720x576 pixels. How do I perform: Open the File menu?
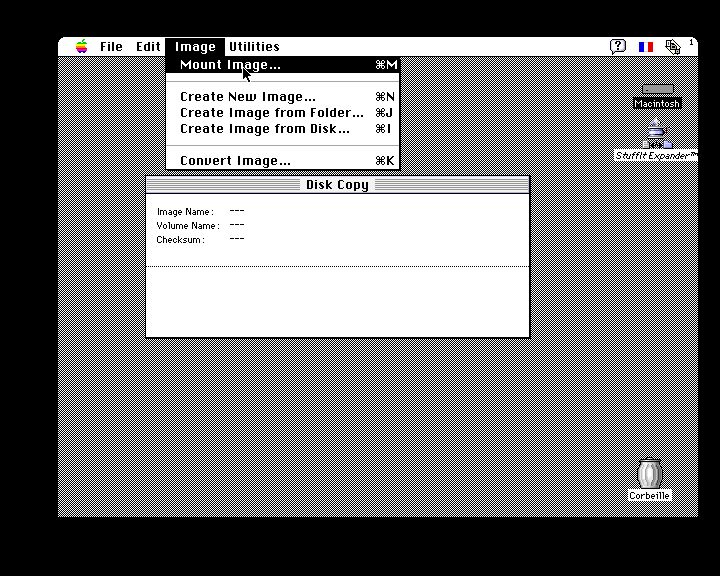click(111, 47)
